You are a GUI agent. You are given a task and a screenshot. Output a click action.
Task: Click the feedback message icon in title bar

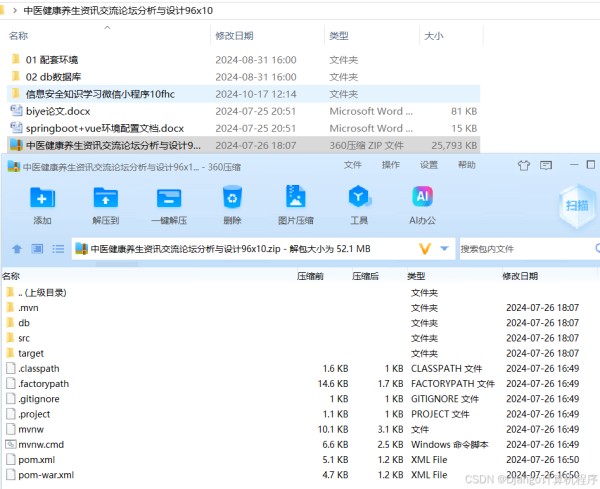click(546, 165)
